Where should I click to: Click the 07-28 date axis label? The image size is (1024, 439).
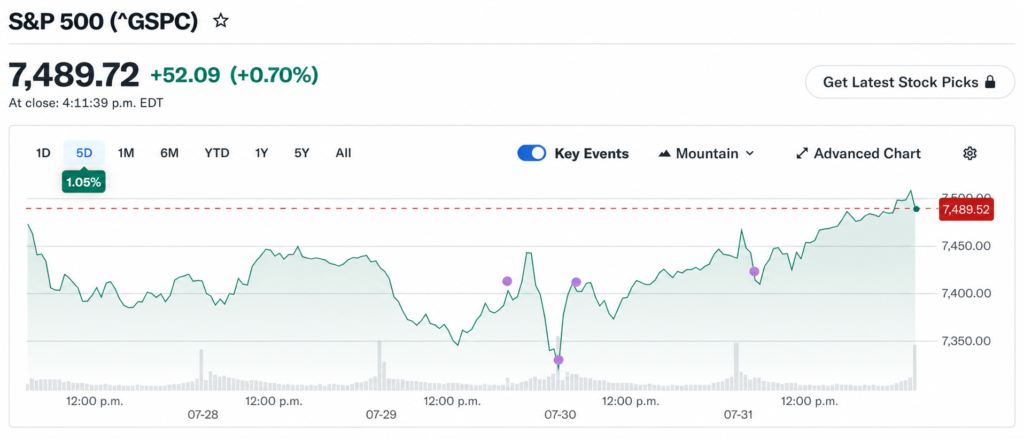pos(203,415)
